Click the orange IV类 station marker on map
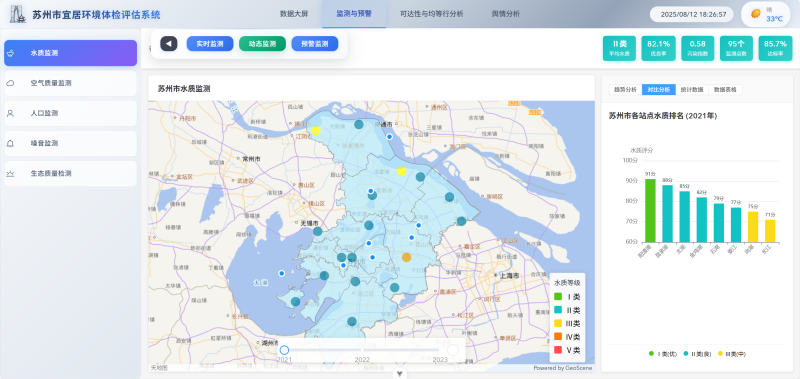The width and height of the screenshot is (800, 379). point(407,258)
